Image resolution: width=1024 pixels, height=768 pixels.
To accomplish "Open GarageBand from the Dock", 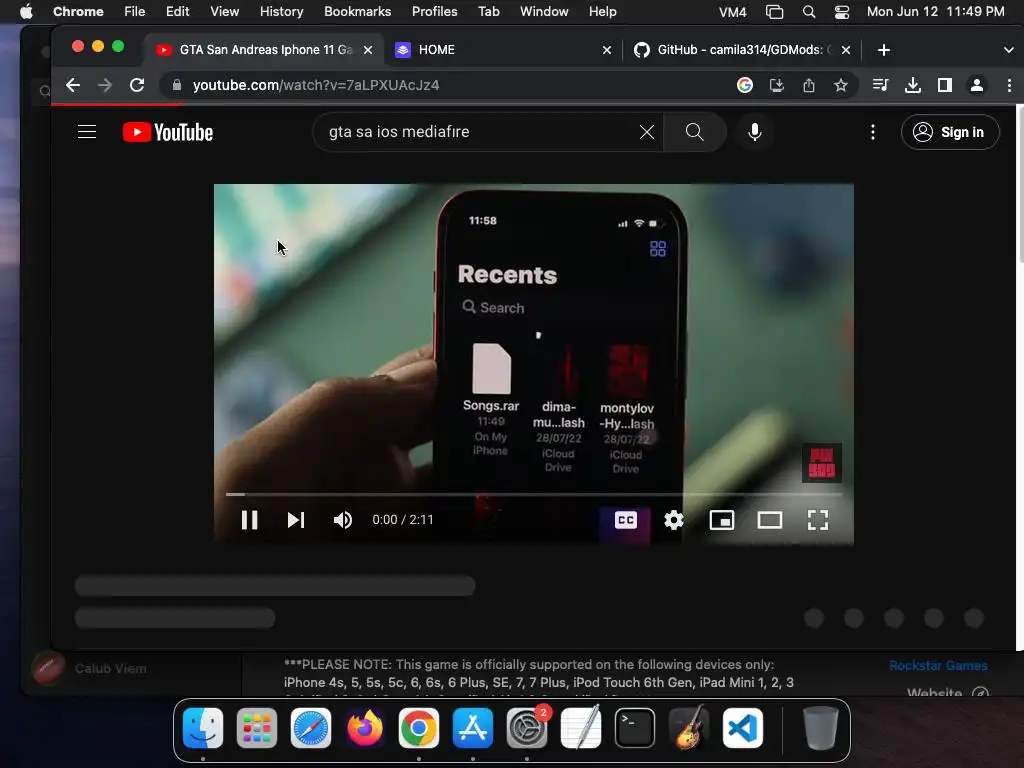I will [689, 728].
